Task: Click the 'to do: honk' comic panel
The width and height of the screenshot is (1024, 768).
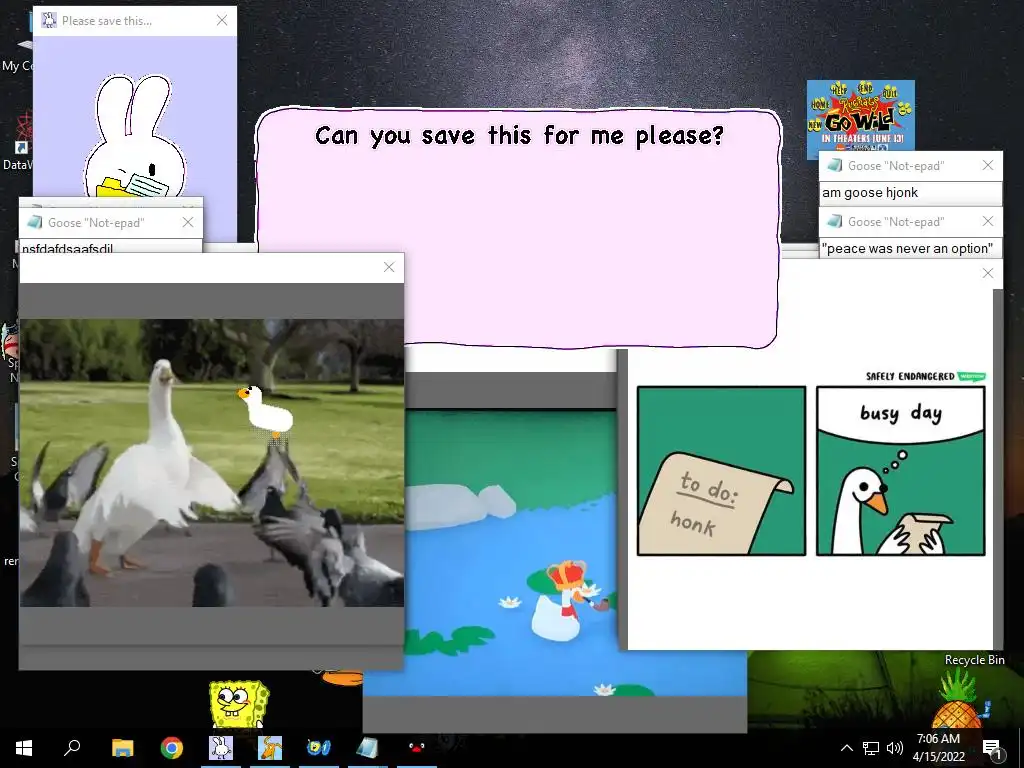Action: 721,471
